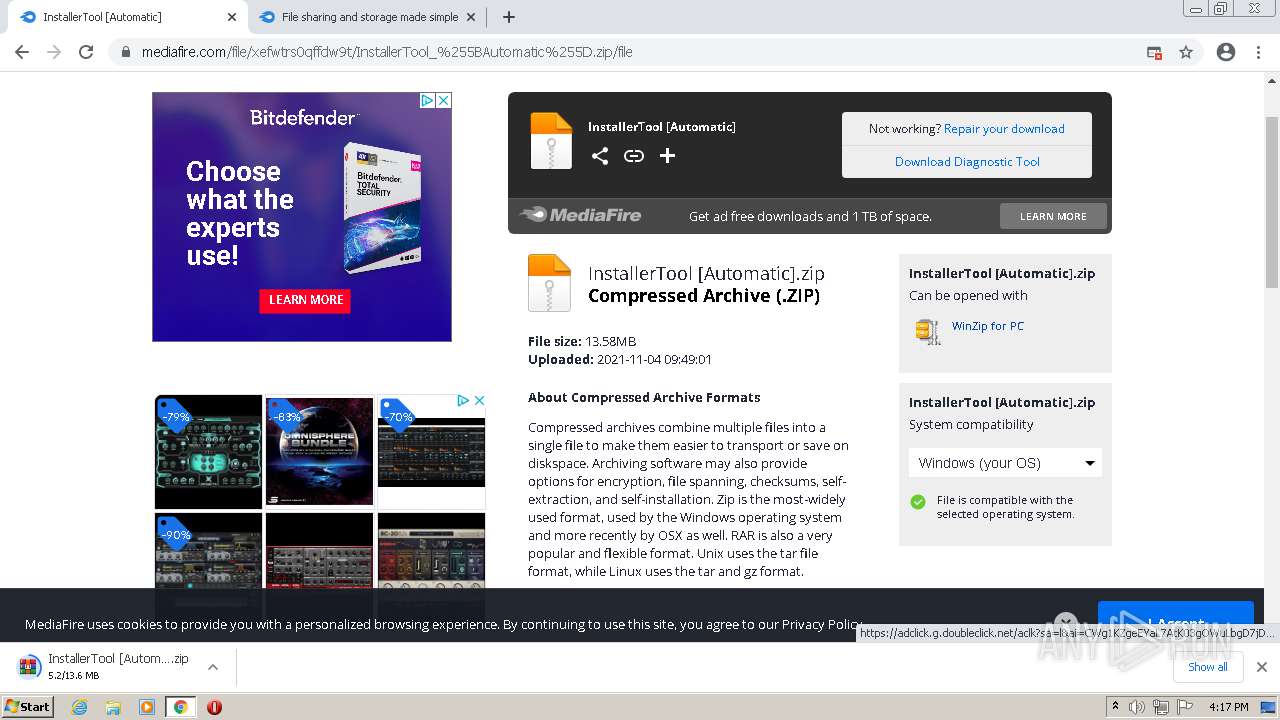Open Windows (your OS) dropdown
The width and height of the screenshot is (1280, 720).
1005,462
